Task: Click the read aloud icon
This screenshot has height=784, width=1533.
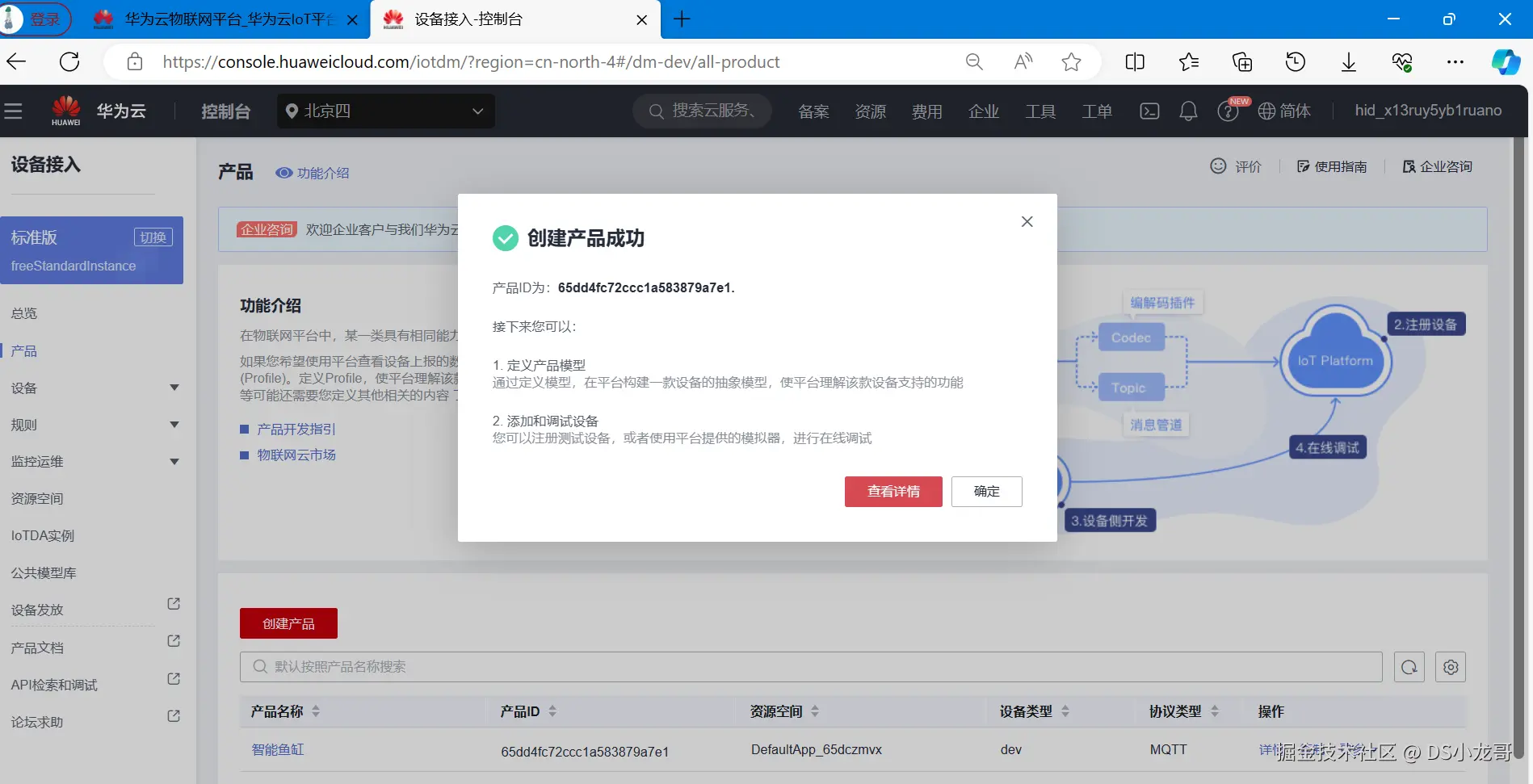Action: click(x=1023, y=61)
